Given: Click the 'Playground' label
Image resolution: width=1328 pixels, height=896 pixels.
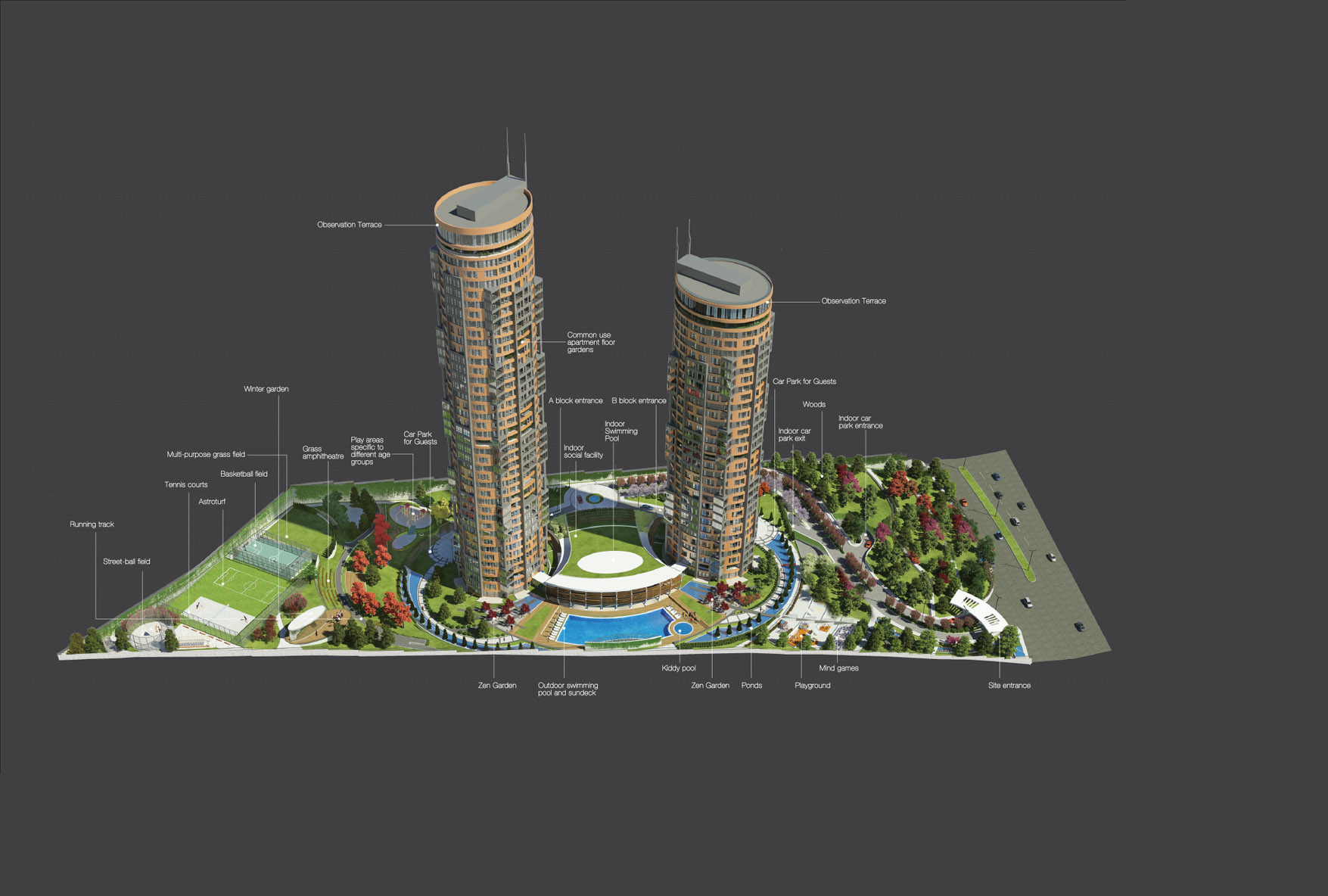Looking at the screenshot, I should (x=812, y=686).
